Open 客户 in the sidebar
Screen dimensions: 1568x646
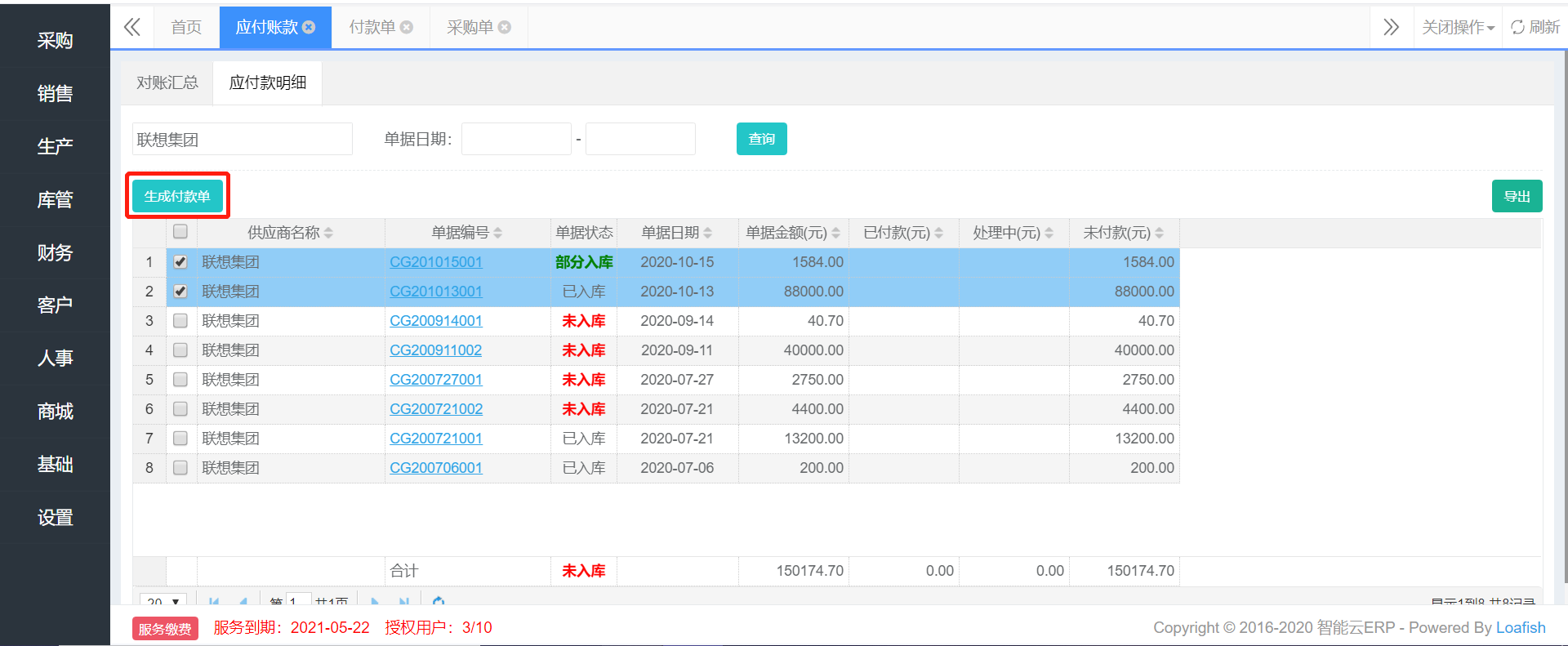pyautogui.click(x=55, y=305)
